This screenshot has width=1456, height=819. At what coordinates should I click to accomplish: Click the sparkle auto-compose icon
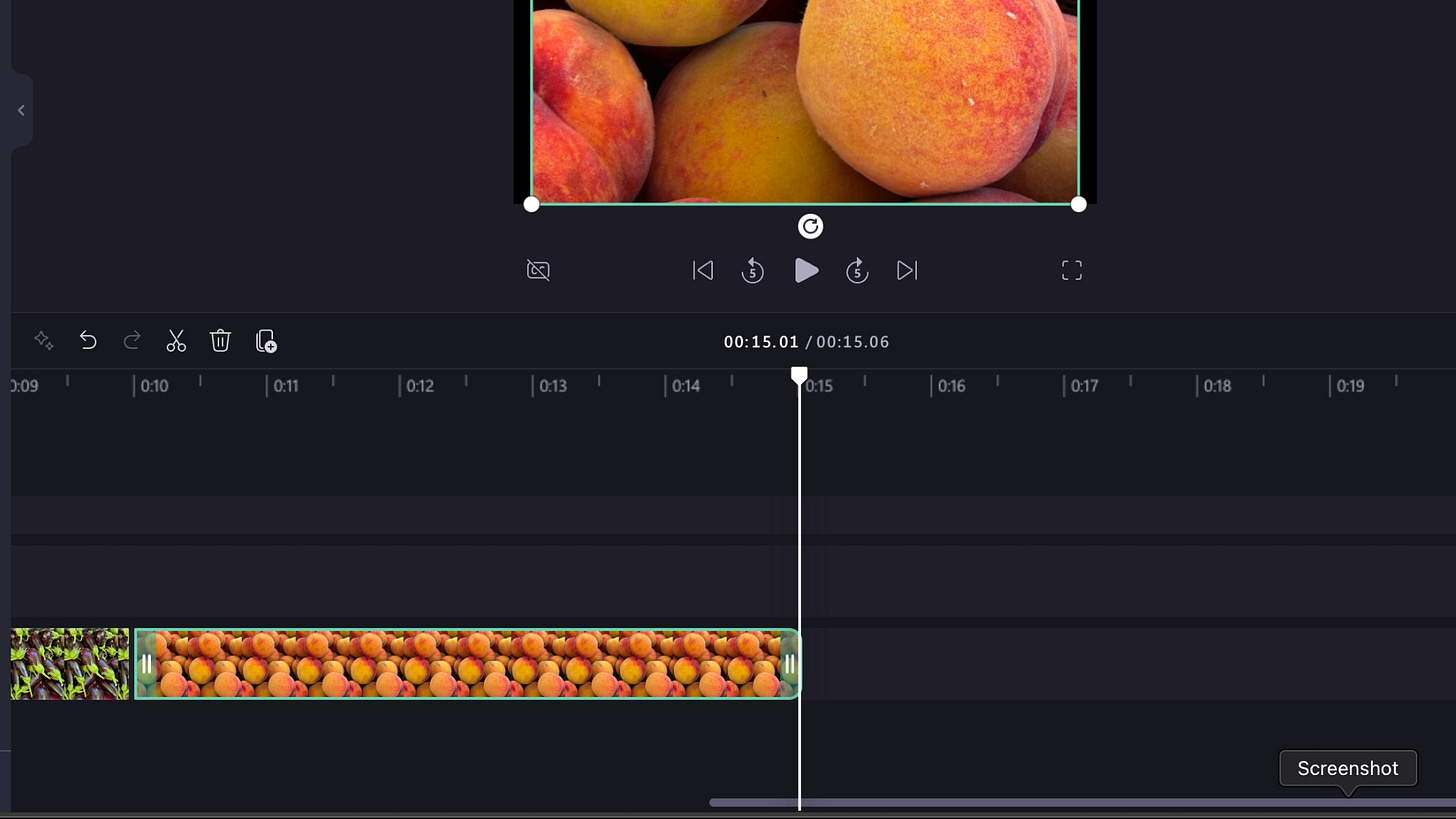[x=43, y=341]
